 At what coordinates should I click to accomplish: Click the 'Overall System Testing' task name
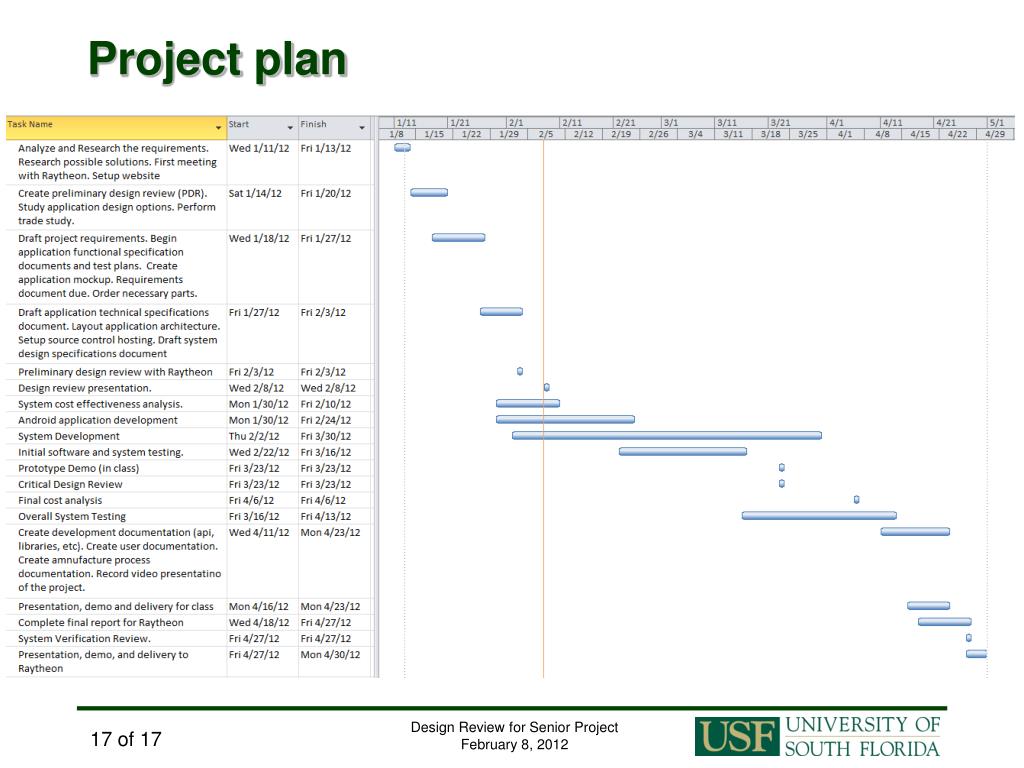[72, 517]
